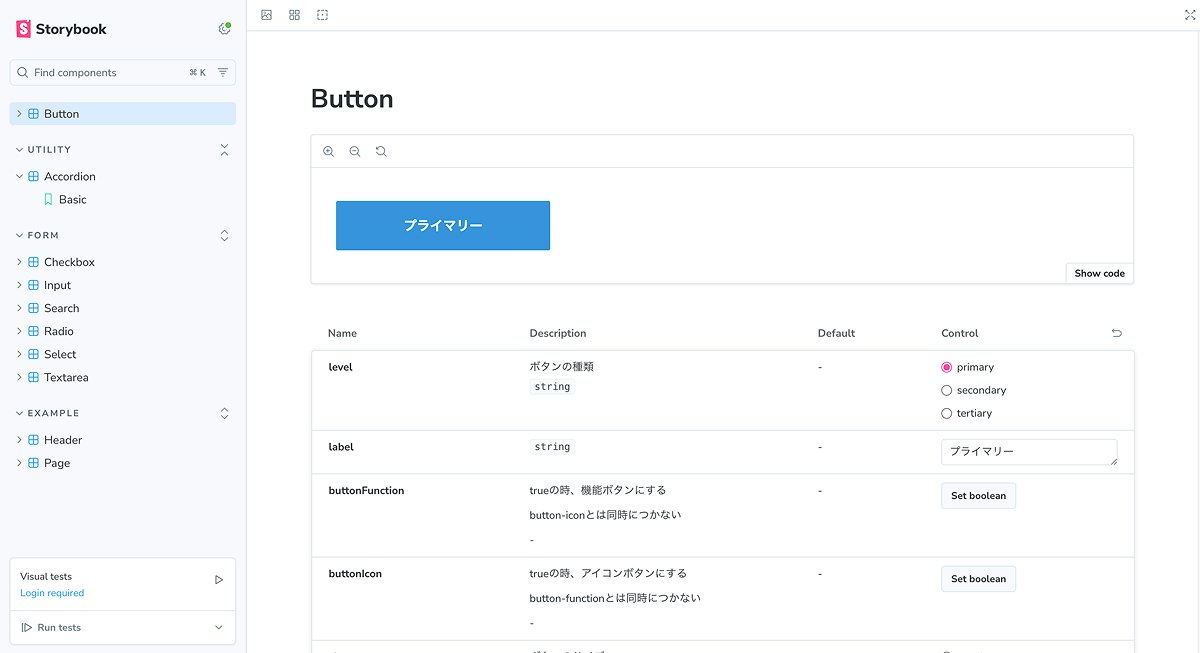Toggle background change icon in top toolbar
This screenshot has width=1200, height=653.
(x=266, y=15)
